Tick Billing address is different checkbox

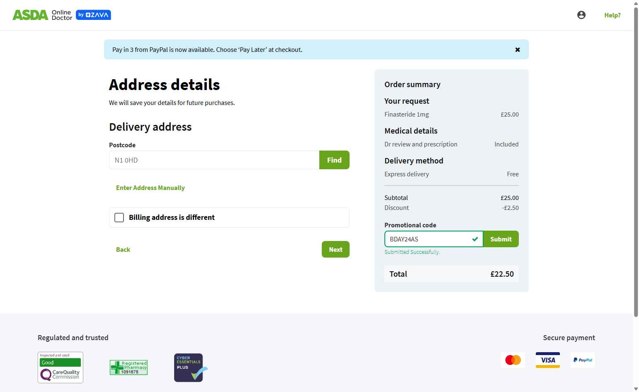pos(119,218)
